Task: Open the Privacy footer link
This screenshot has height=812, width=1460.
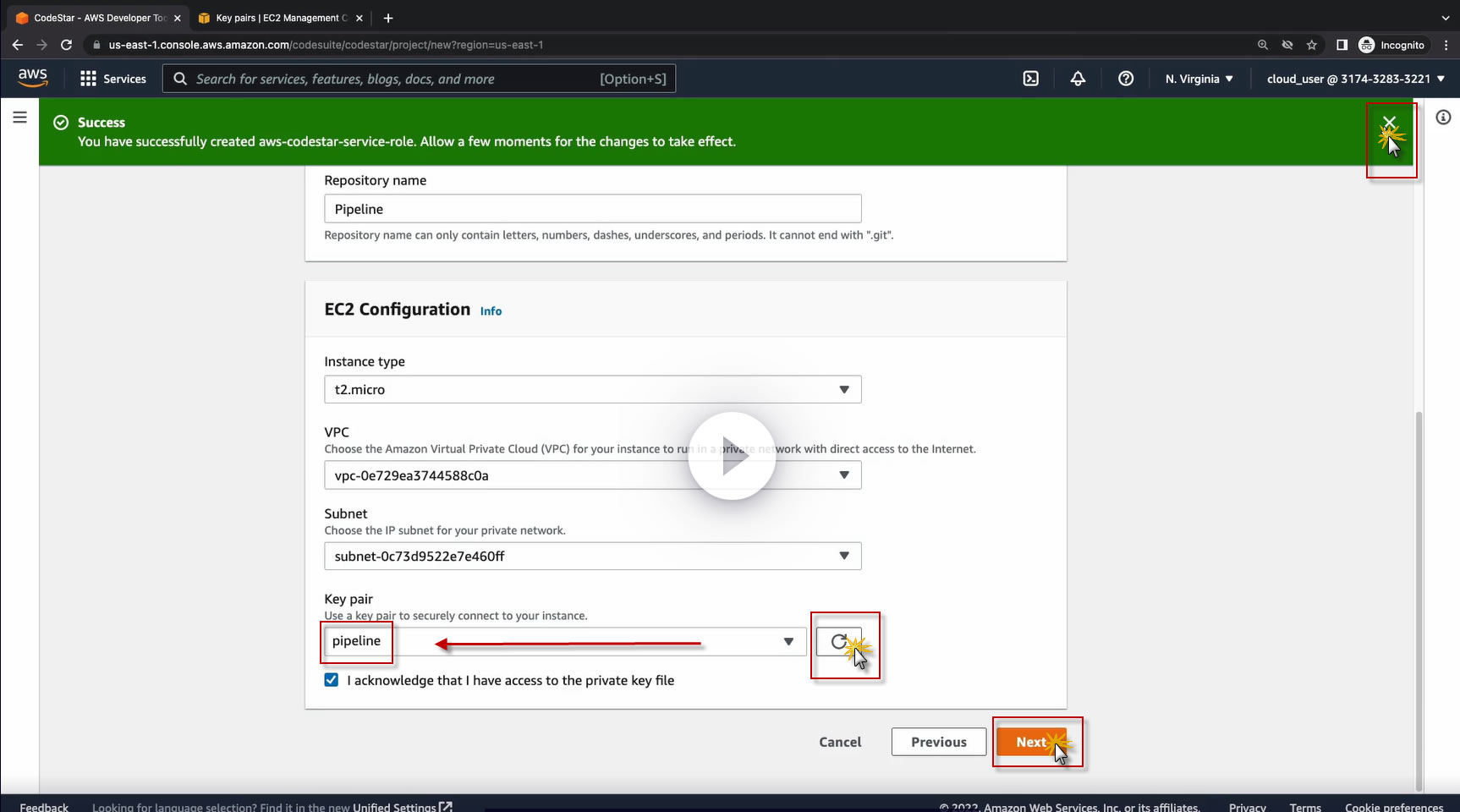Action: coord(1248,807)
